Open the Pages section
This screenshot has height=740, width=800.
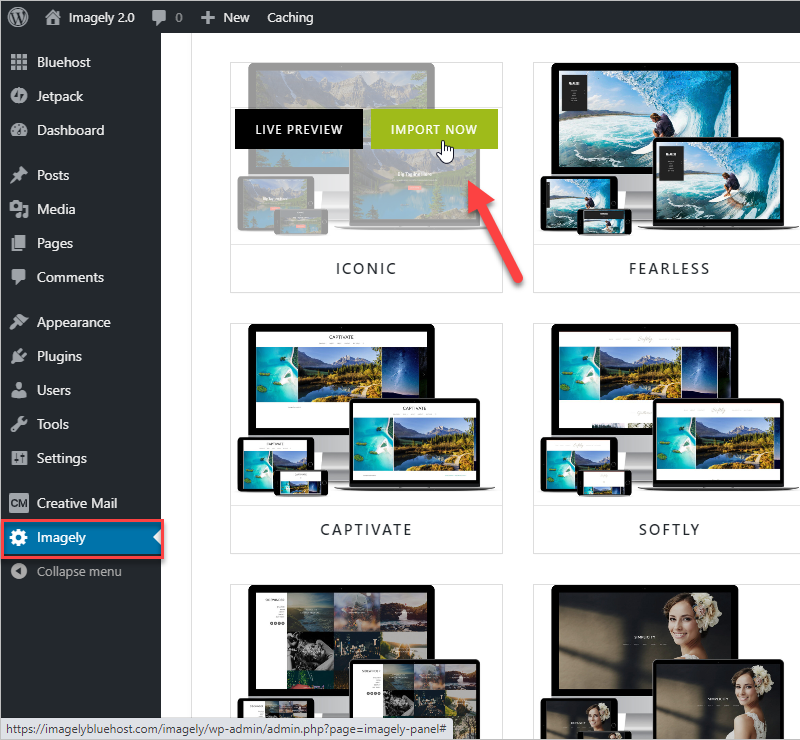55,243
